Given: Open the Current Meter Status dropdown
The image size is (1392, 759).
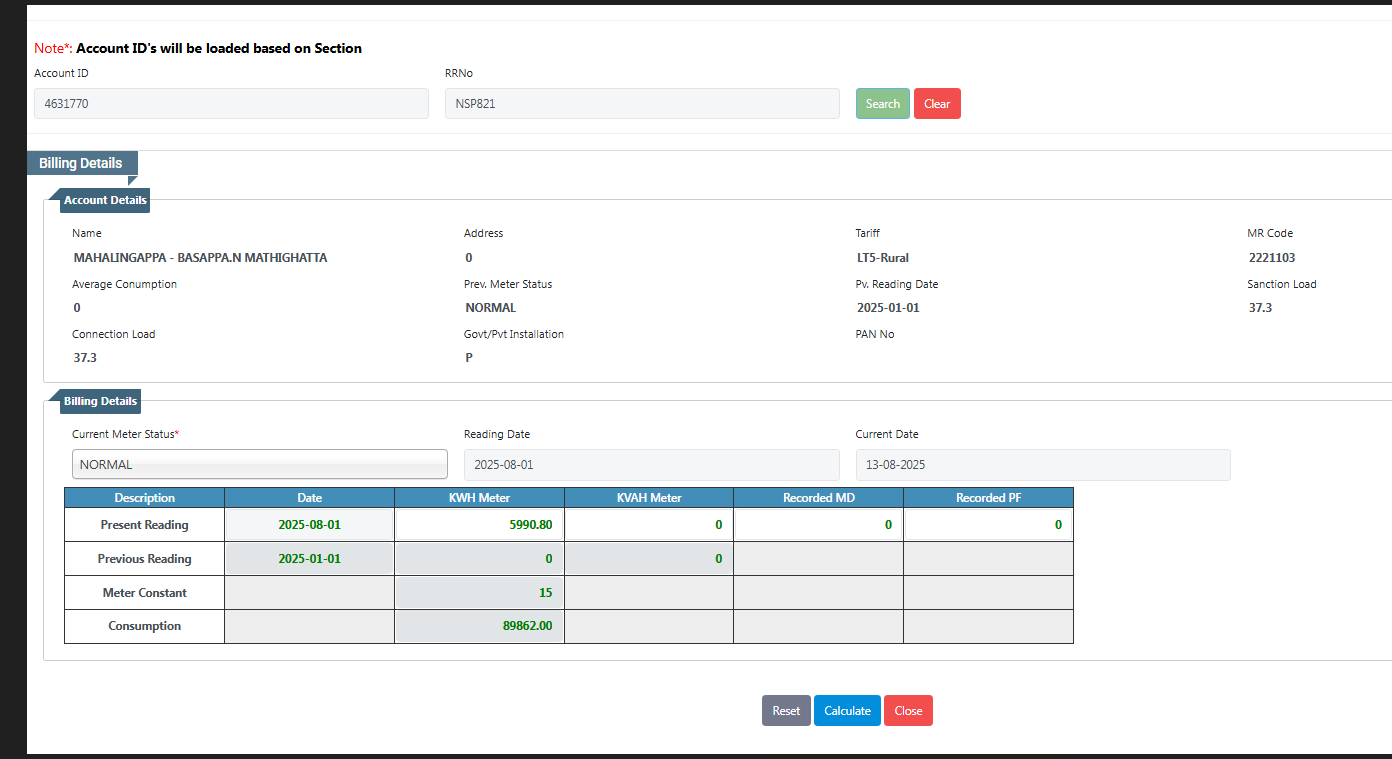Looking at the screenshot, I should 260,465.
